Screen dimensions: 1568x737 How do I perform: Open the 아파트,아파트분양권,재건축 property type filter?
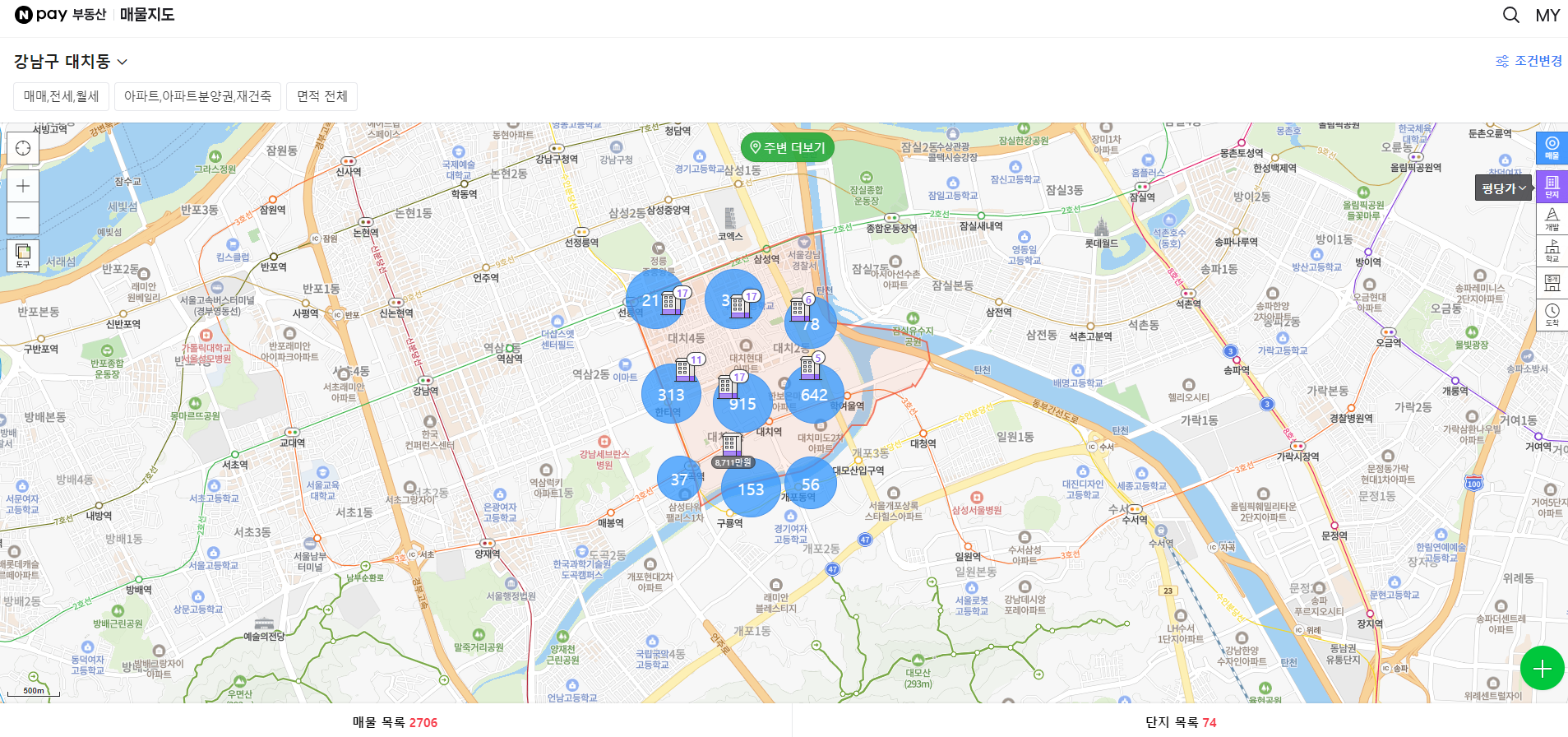point(197,96)
